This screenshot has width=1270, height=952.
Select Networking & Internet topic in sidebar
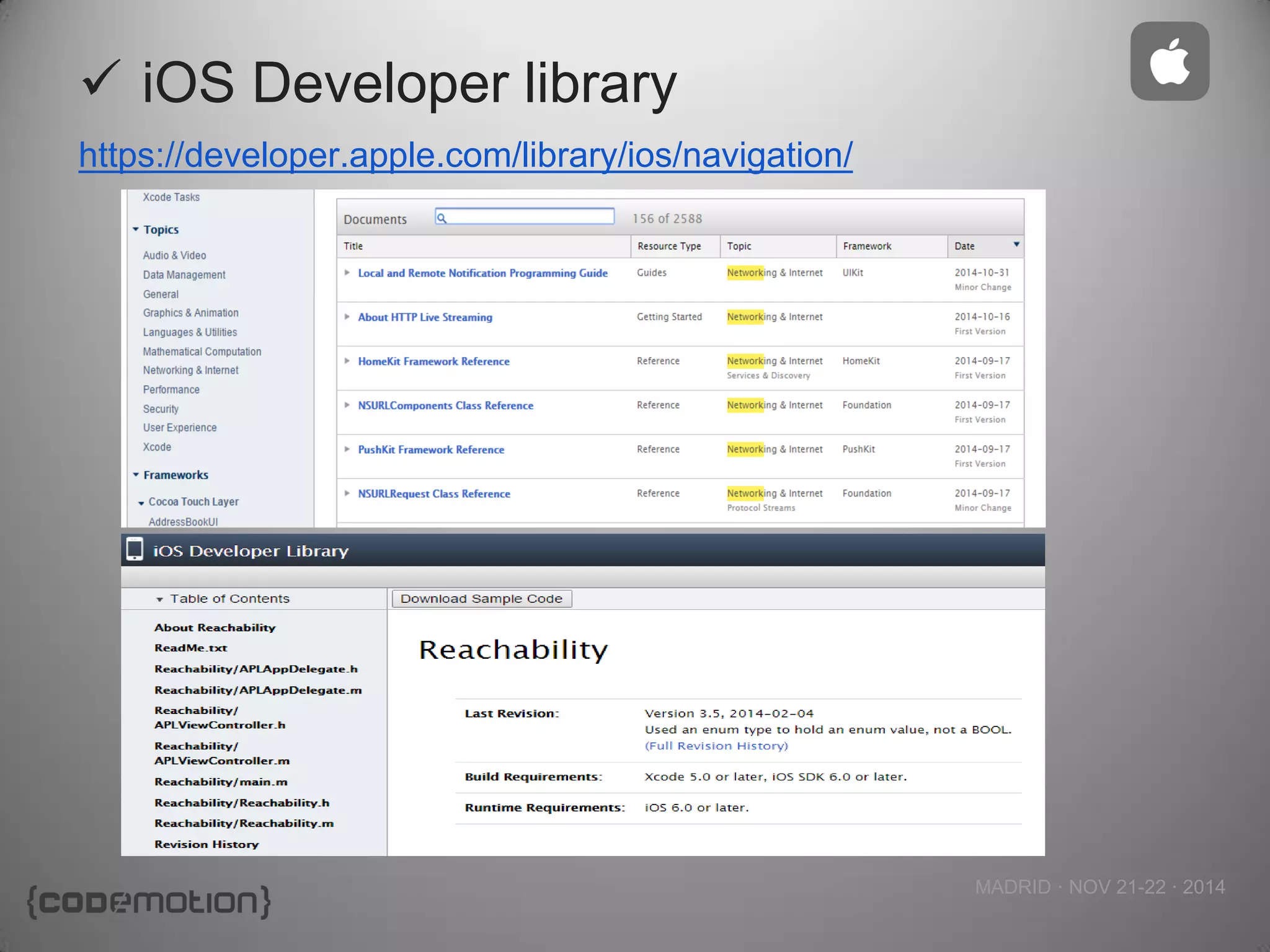pyautogui.click(x=190, y=370)
